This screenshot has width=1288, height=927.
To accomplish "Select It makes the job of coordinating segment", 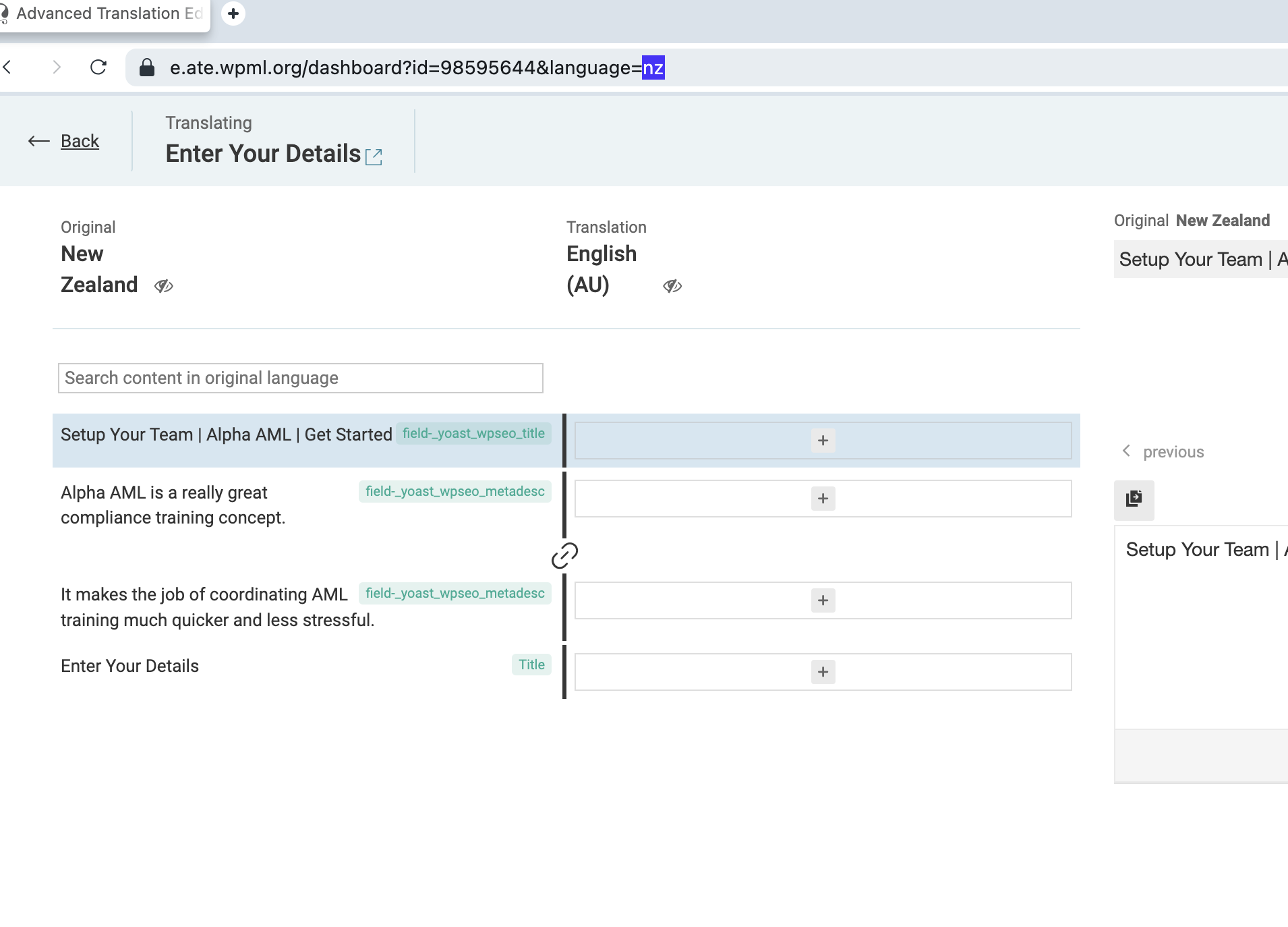I will pos(217,607).
